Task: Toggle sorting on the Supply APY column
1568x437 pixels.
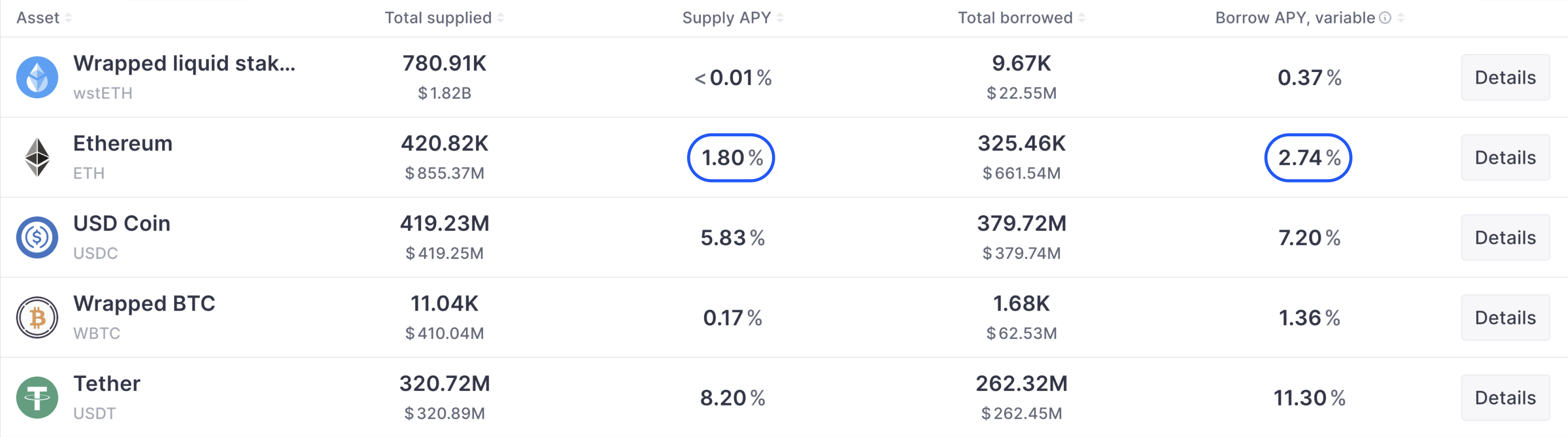Action: pyautogui.click(x=779, y=18)
